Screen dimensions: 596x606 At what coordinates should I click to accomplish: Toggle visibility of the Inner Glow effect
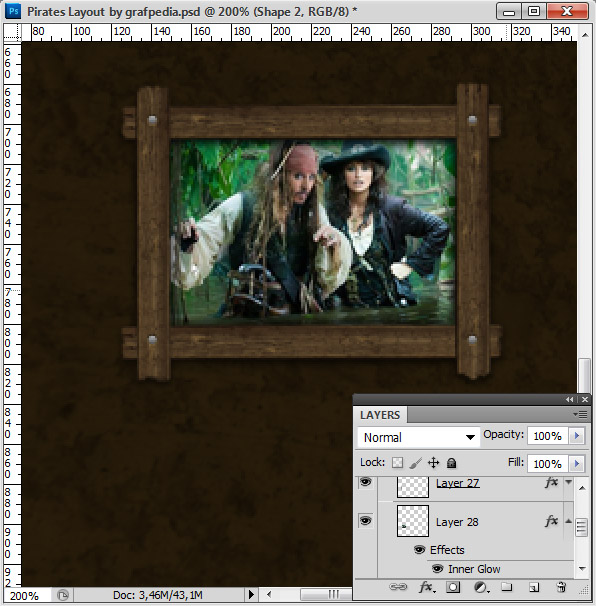(438, 569)
